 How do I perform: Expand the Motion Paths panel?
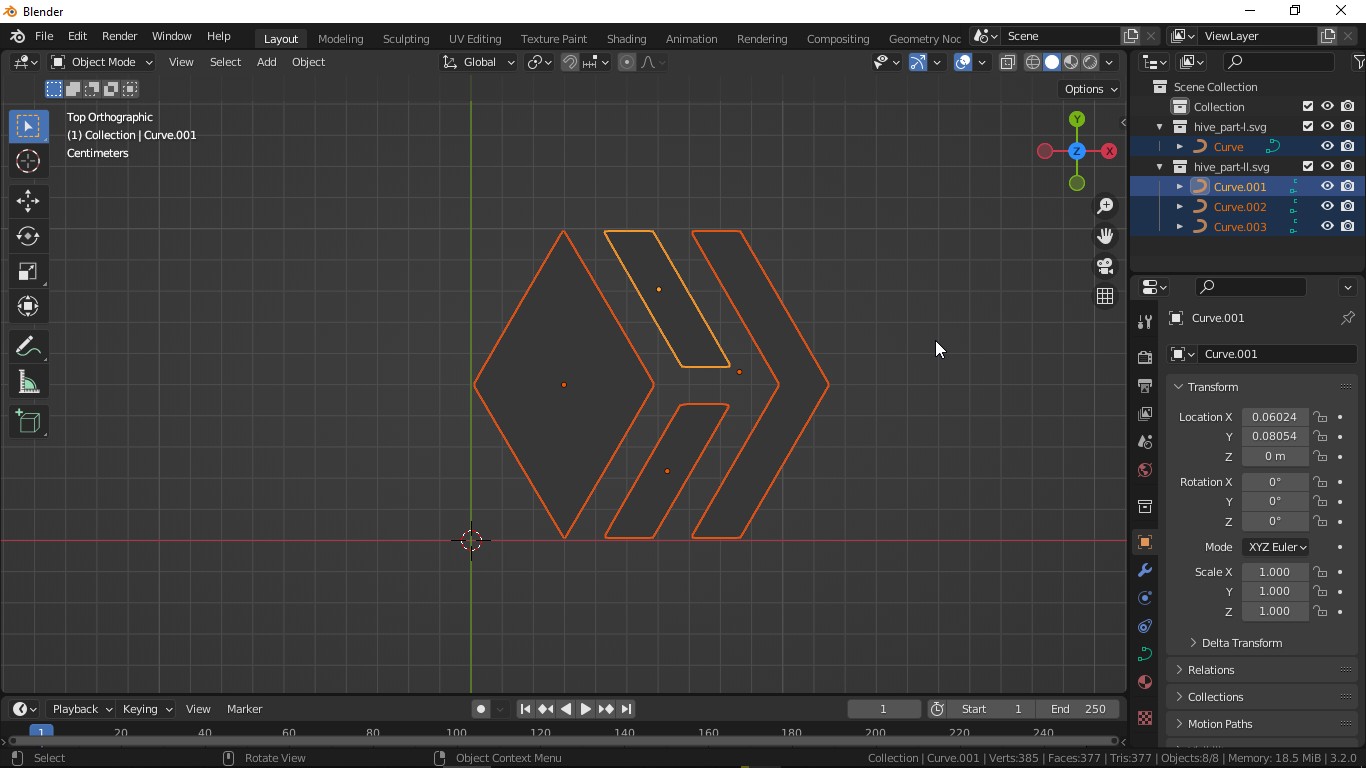pyautogui.click(x=1219, y=724)
